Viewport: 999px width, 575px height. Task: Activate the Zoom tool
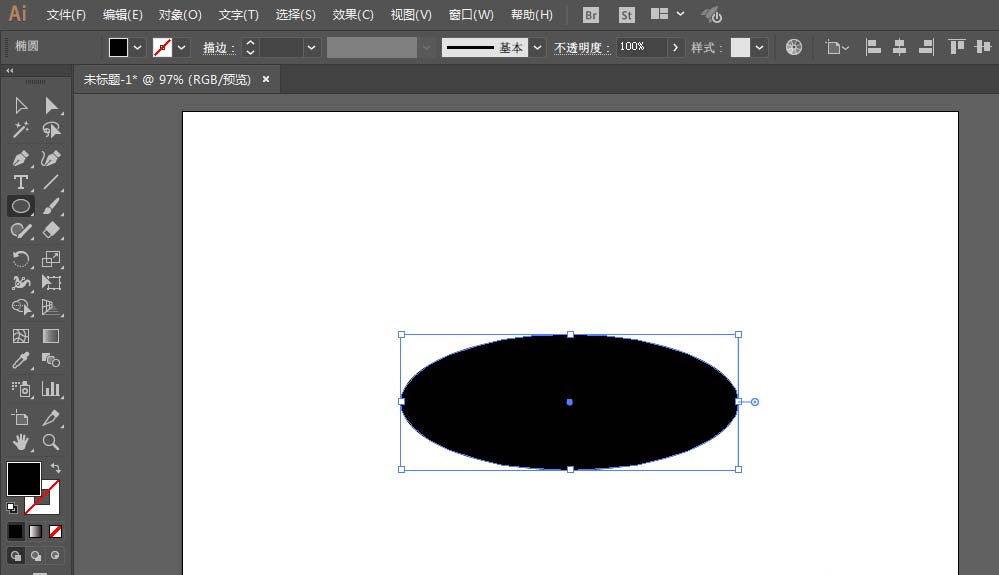point(51,441)
